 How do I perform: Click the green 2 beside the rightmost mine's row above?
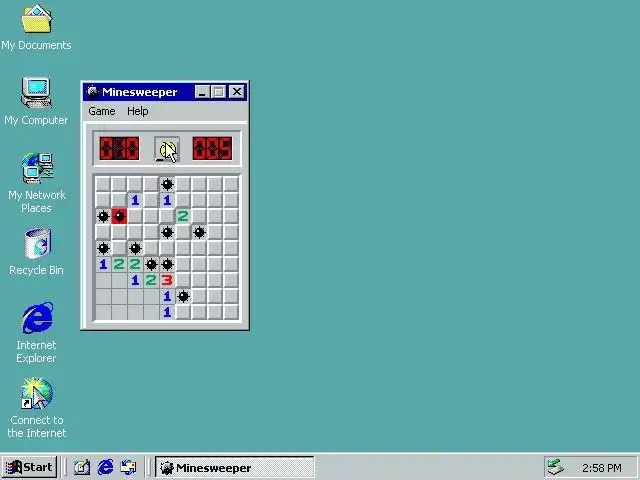pyautogui.click(x=183, y=216)
